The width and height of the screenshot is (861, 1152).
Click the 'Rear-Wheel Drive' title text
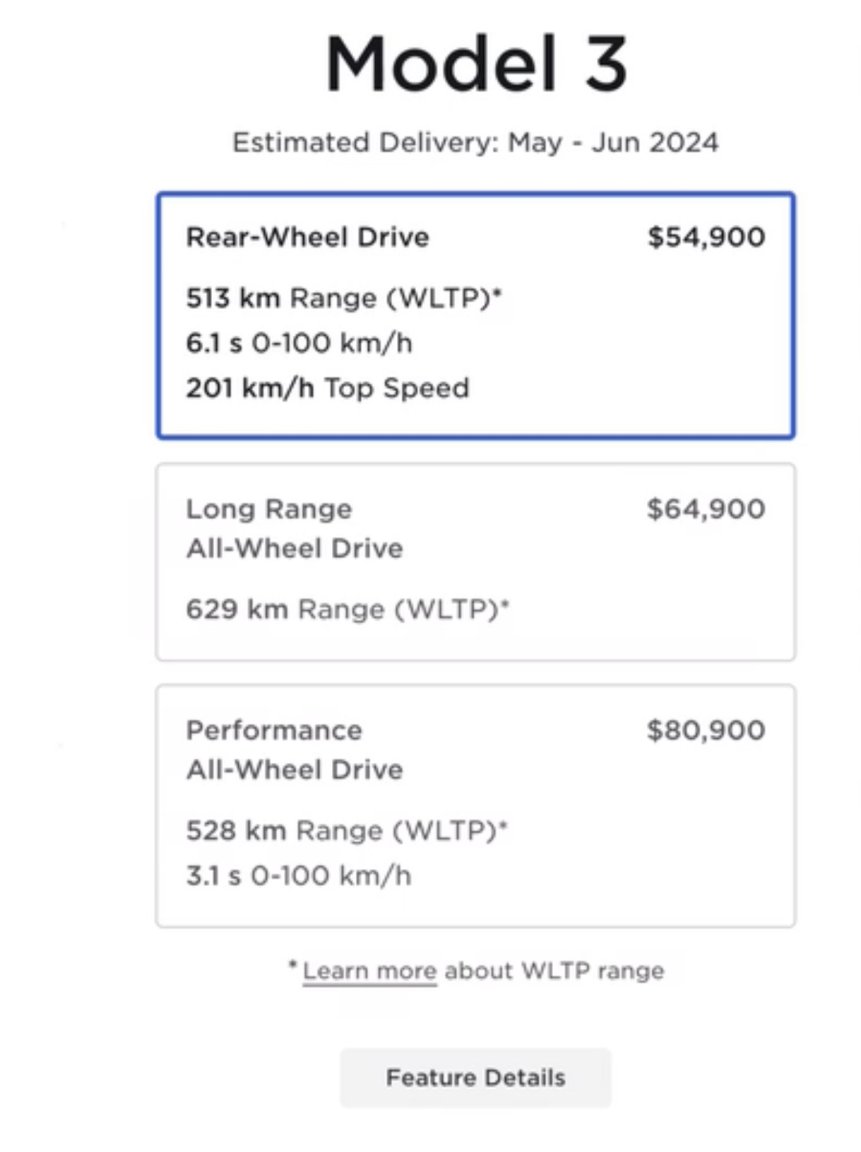point(308,237)
